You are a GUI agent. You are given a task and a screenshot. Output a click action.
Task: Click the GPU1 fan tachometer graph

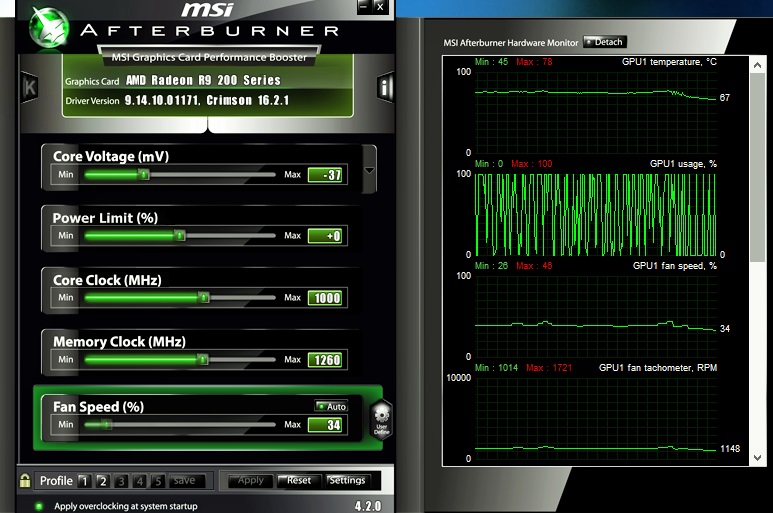point(596,418)
